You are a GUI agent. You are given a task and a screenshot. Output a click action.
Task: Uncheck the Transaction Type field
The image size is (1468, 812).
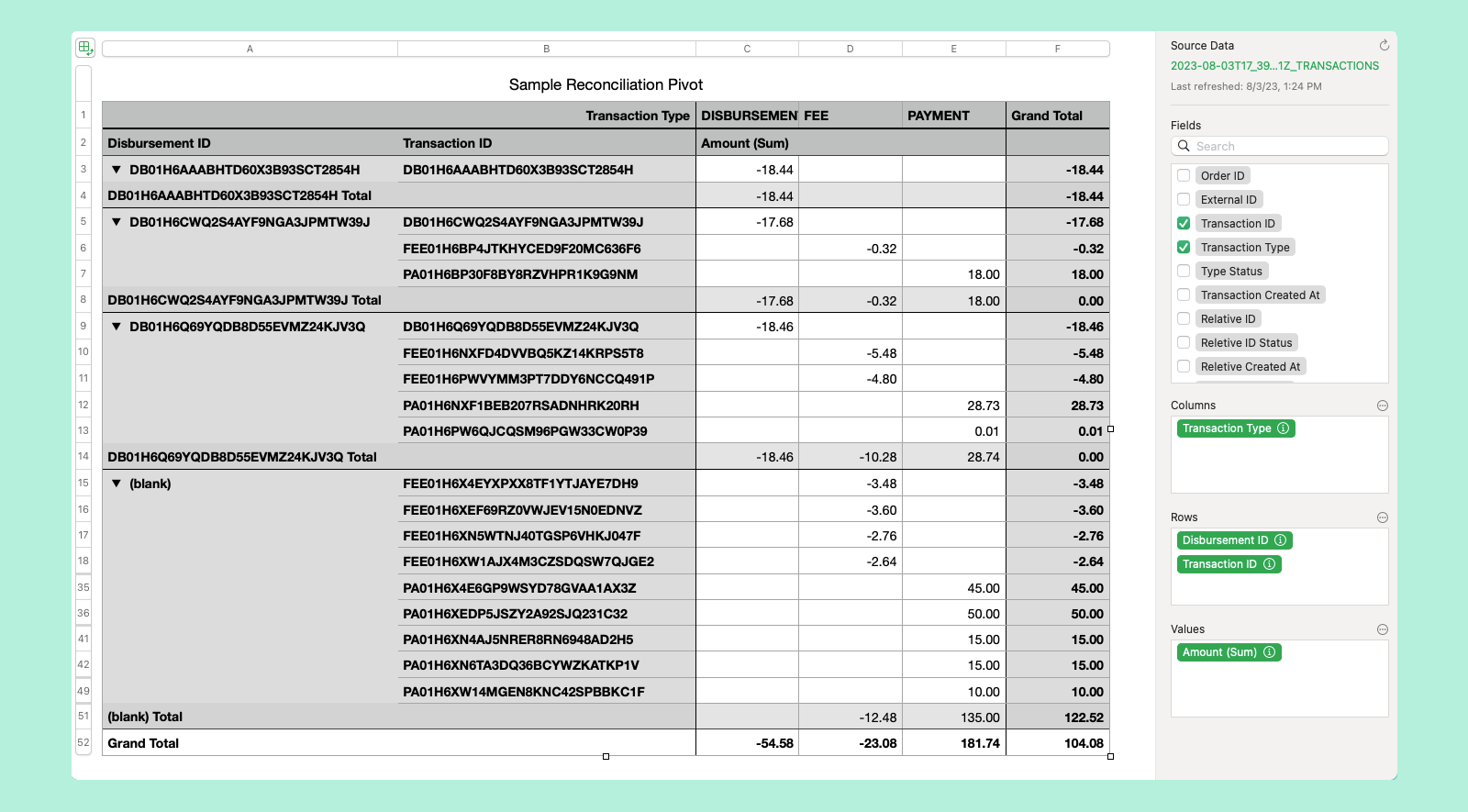(x=1184, y=247)
